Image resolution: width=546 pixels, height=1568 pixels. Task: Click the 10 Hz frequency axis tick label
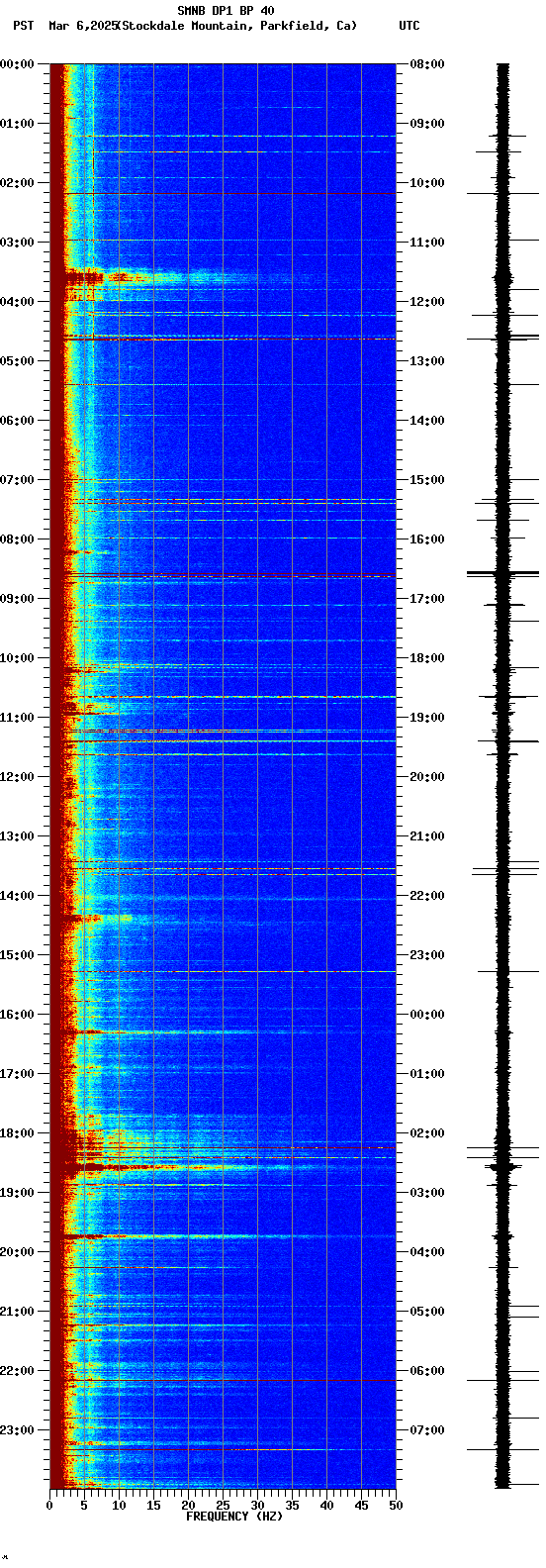119,1506
